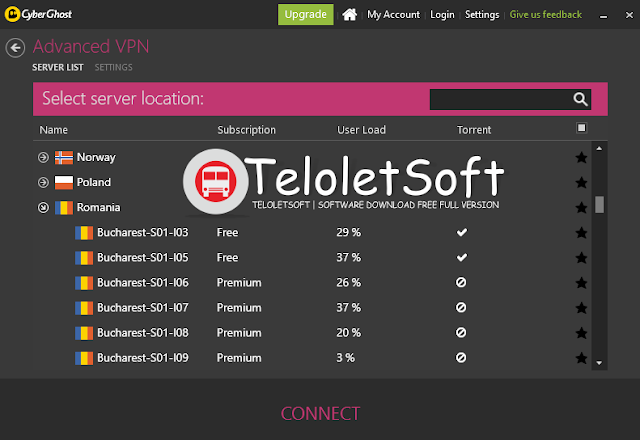Click the CyberGhost logo
This screenshot has width=640, height=440.
(x=38, y=14)
